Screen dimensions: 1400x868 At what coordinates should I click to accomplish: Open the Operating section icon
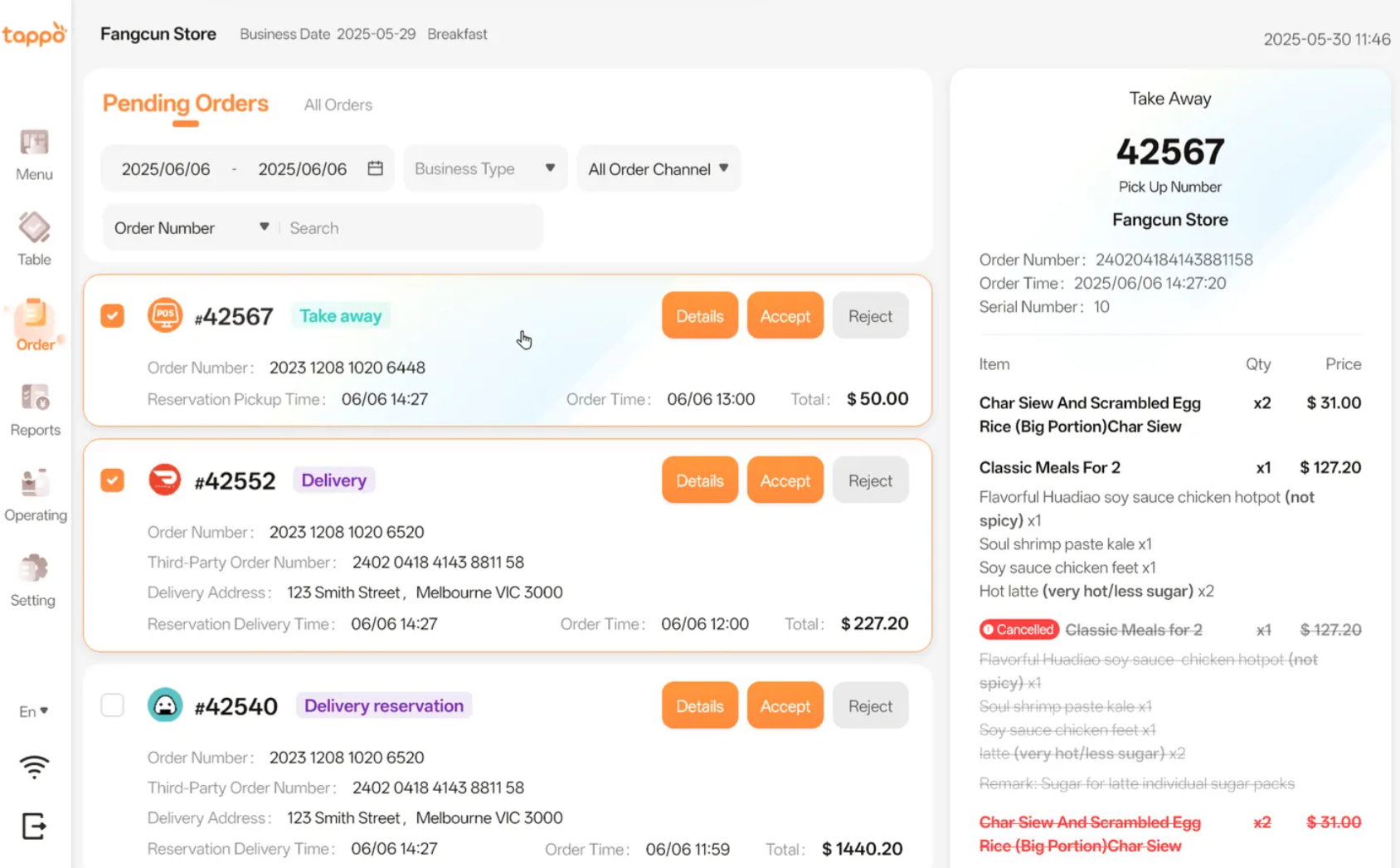pos(35,495)
